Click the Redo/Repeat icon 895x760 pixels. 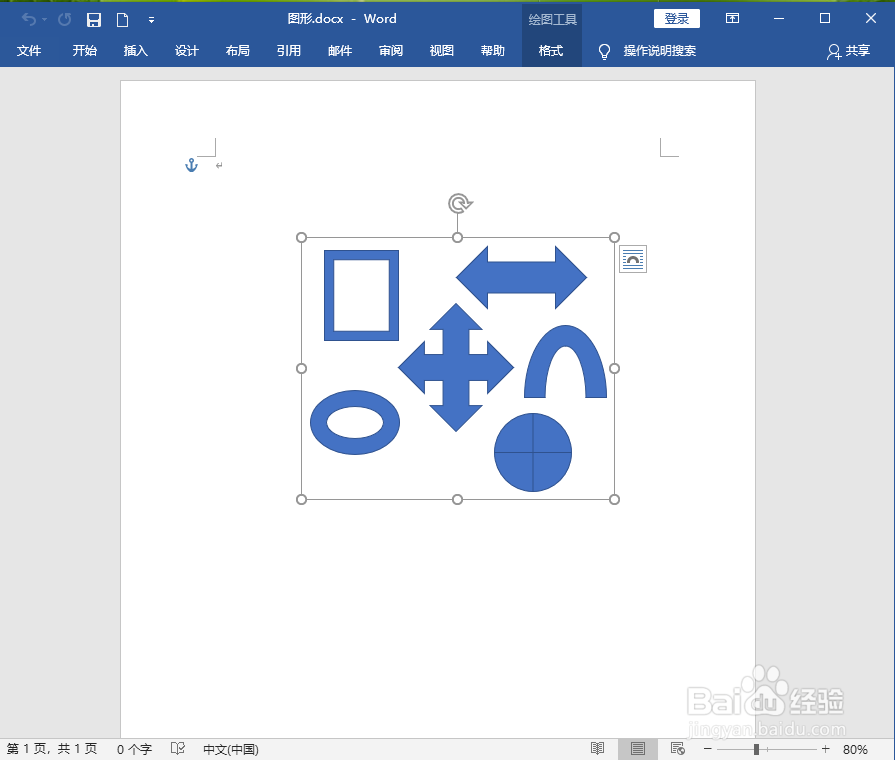[x=64, y=19]
